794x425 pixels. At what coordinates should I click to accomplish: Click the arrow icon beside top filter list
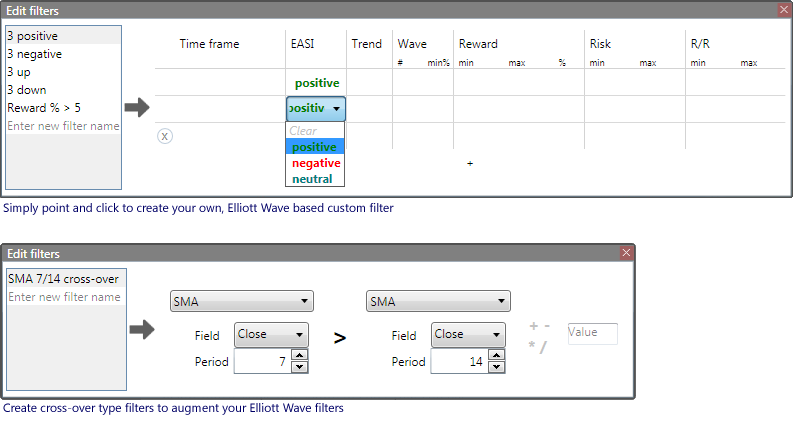click(136, 107)
